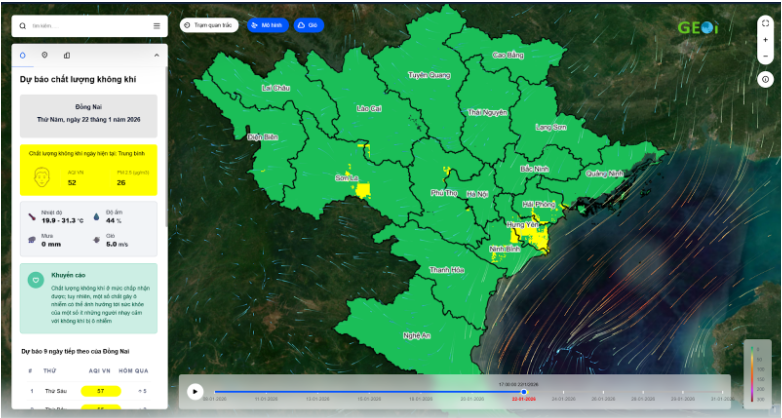Select the highlighted 22-01-2026 timeline date
782x418 pixels.
click(x=523, y=399)
